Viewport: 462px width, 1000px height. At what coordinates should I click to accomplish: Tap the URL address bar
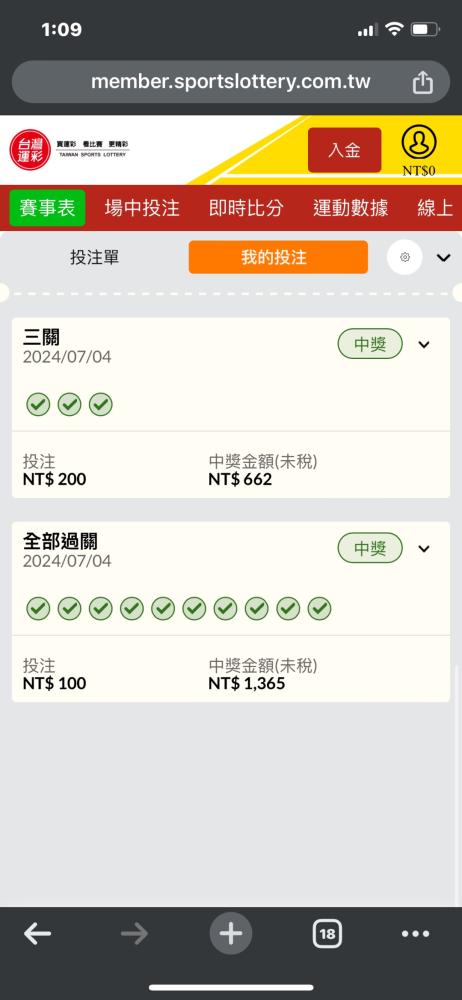(x=231, y=82)
